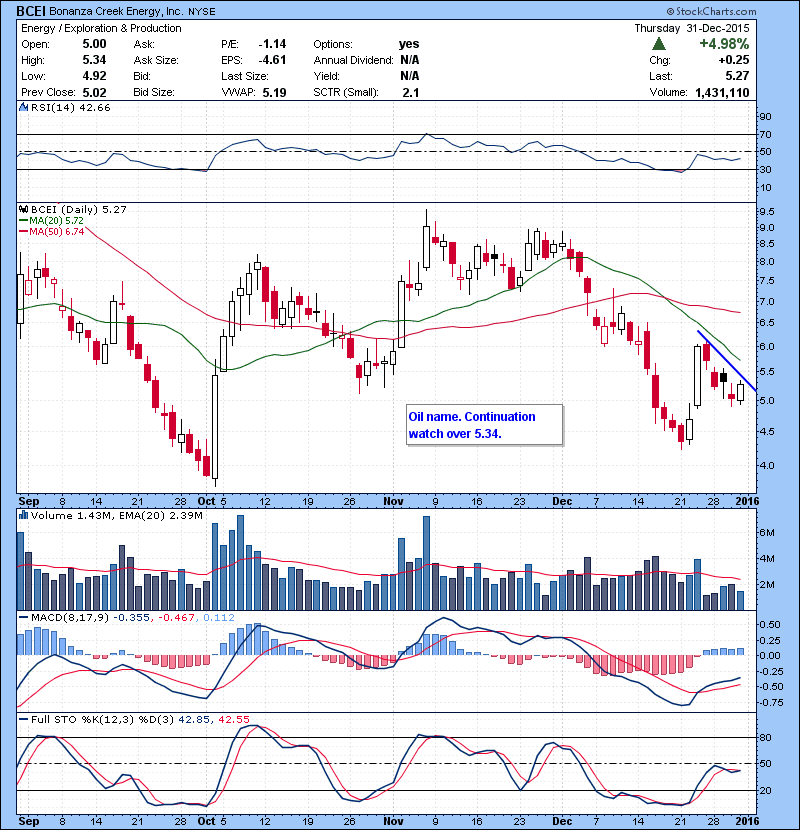
Task: Click the Chg value "+0.25"
Action: coord(734,60)
